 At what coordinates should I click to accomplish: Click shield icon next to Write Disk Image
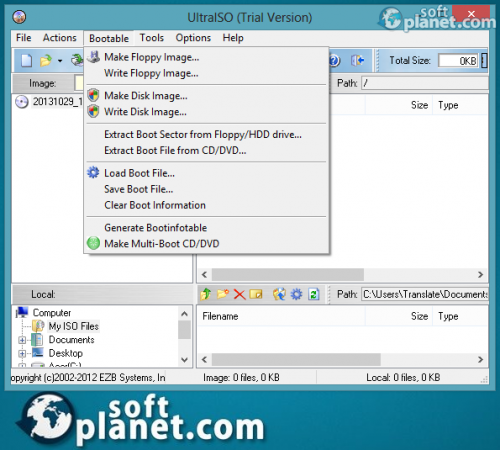93,111
